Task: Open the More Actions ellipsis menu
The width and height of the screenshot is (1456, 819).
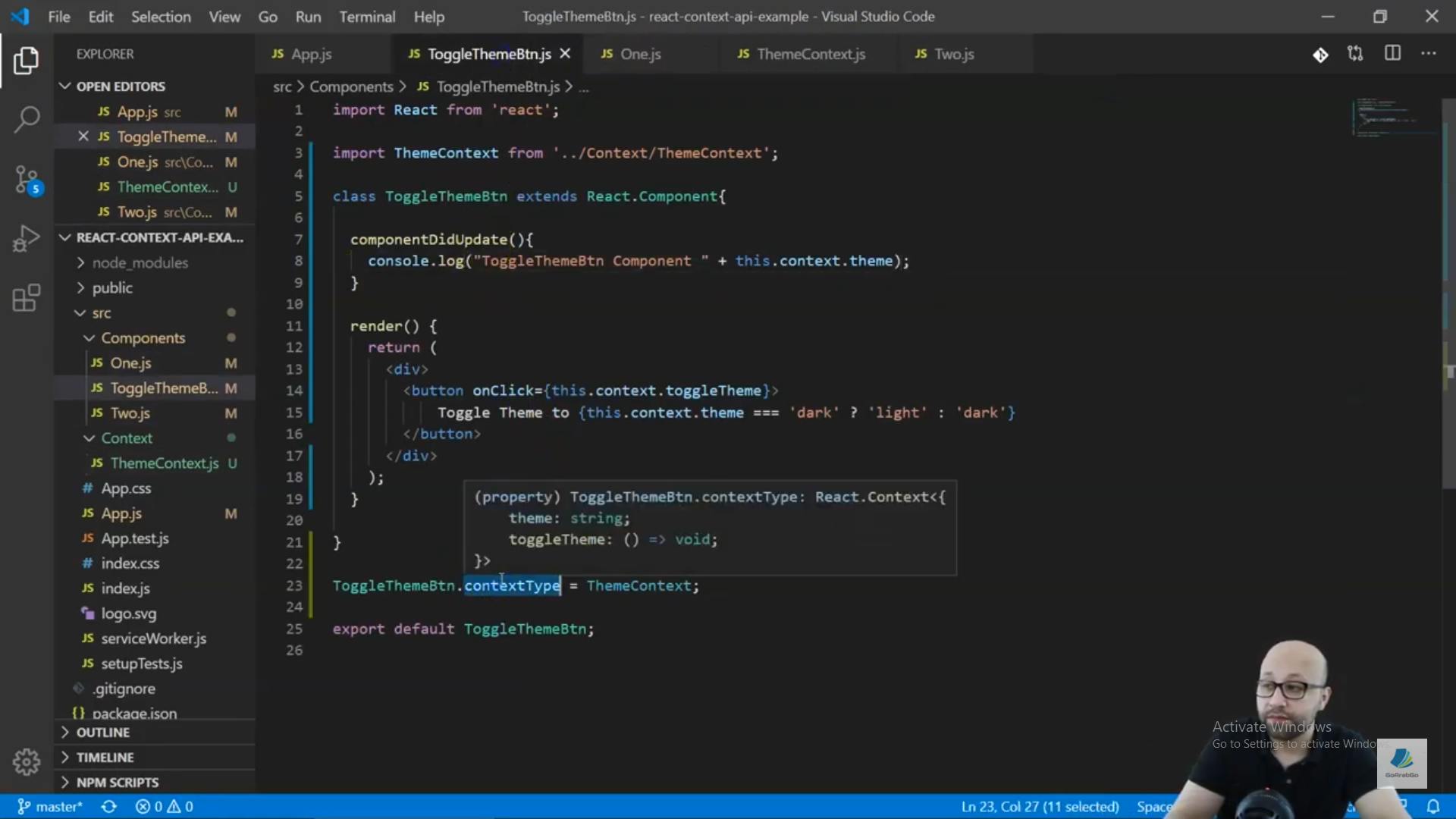Action: coord(1429,53)
